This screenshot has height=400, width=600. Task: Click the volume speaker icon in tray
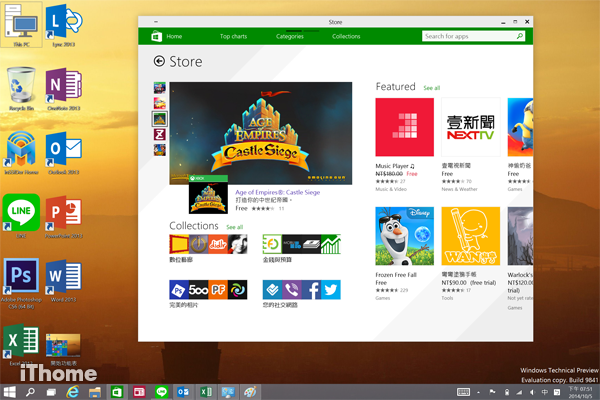[x=532, y=392]
